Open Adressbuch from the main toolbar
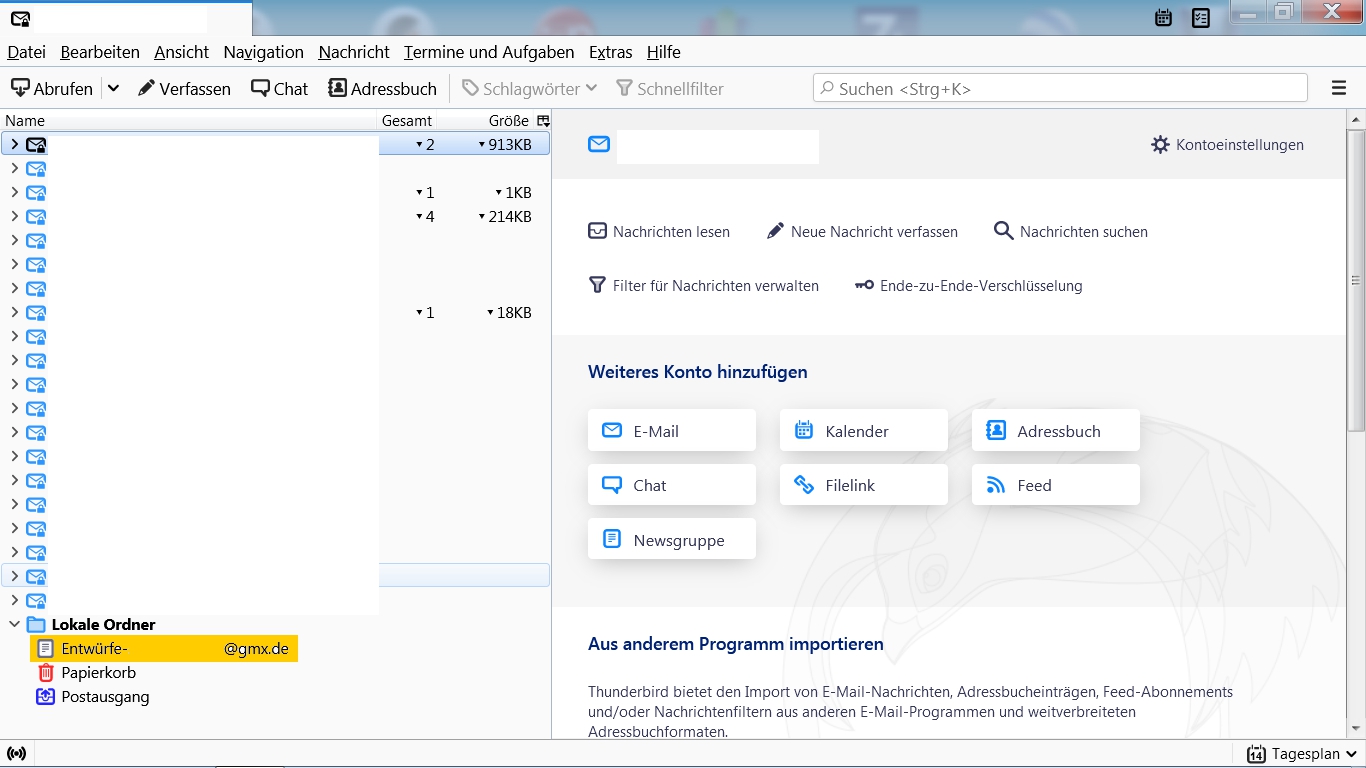This screenshot has height=768, width=1366. click(x=383, y=88)
